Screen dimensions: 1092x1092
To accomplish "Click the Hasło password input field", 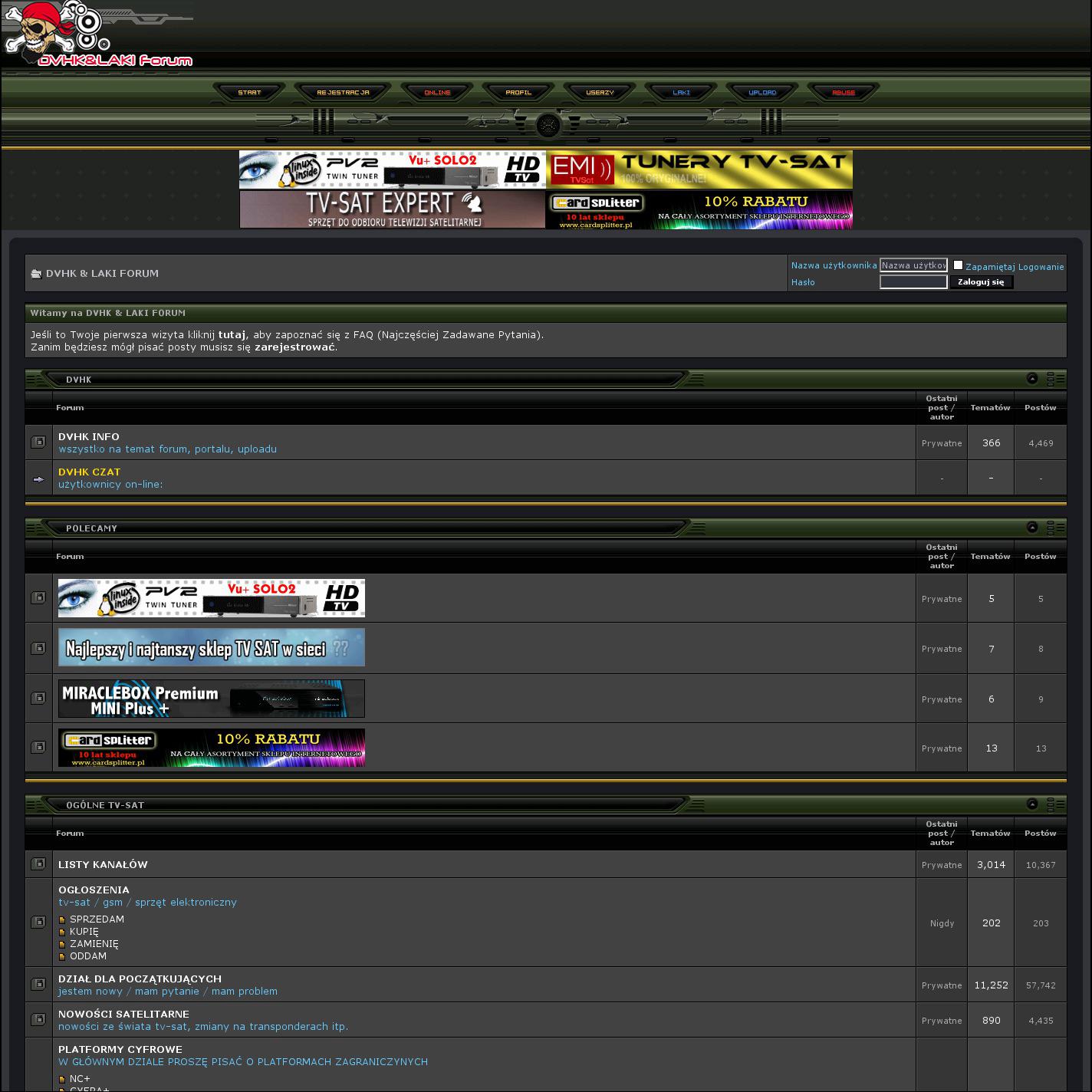I will coord(913,282).
